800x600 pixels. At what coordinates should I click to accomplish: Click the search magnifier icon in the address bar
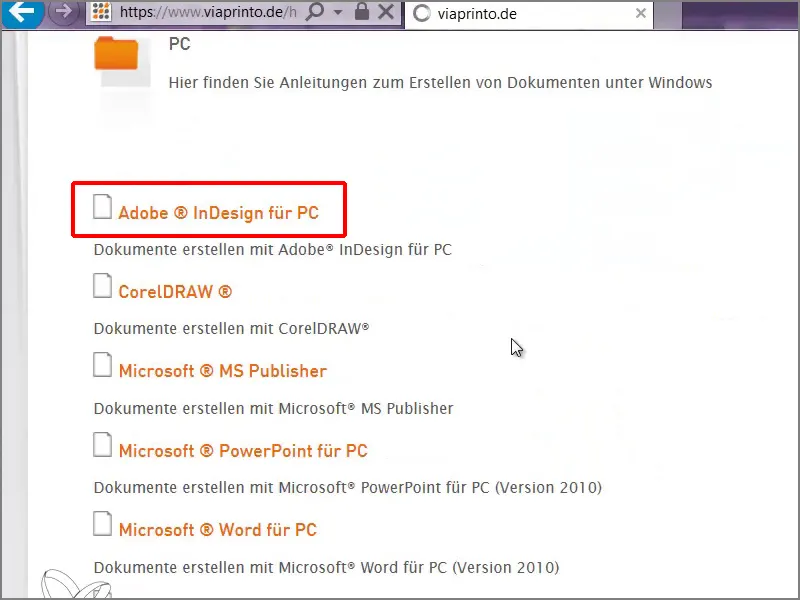point(315,12)
